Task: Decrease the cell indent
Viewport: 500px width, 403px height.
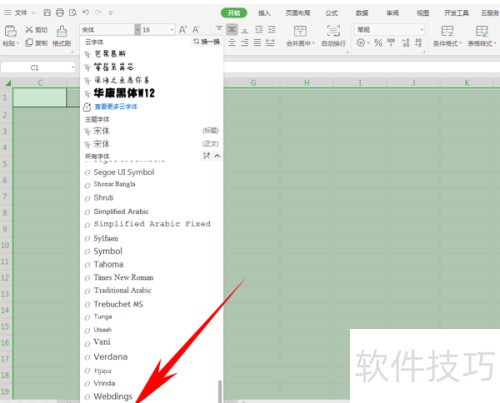Action: (x=259, y=30)
